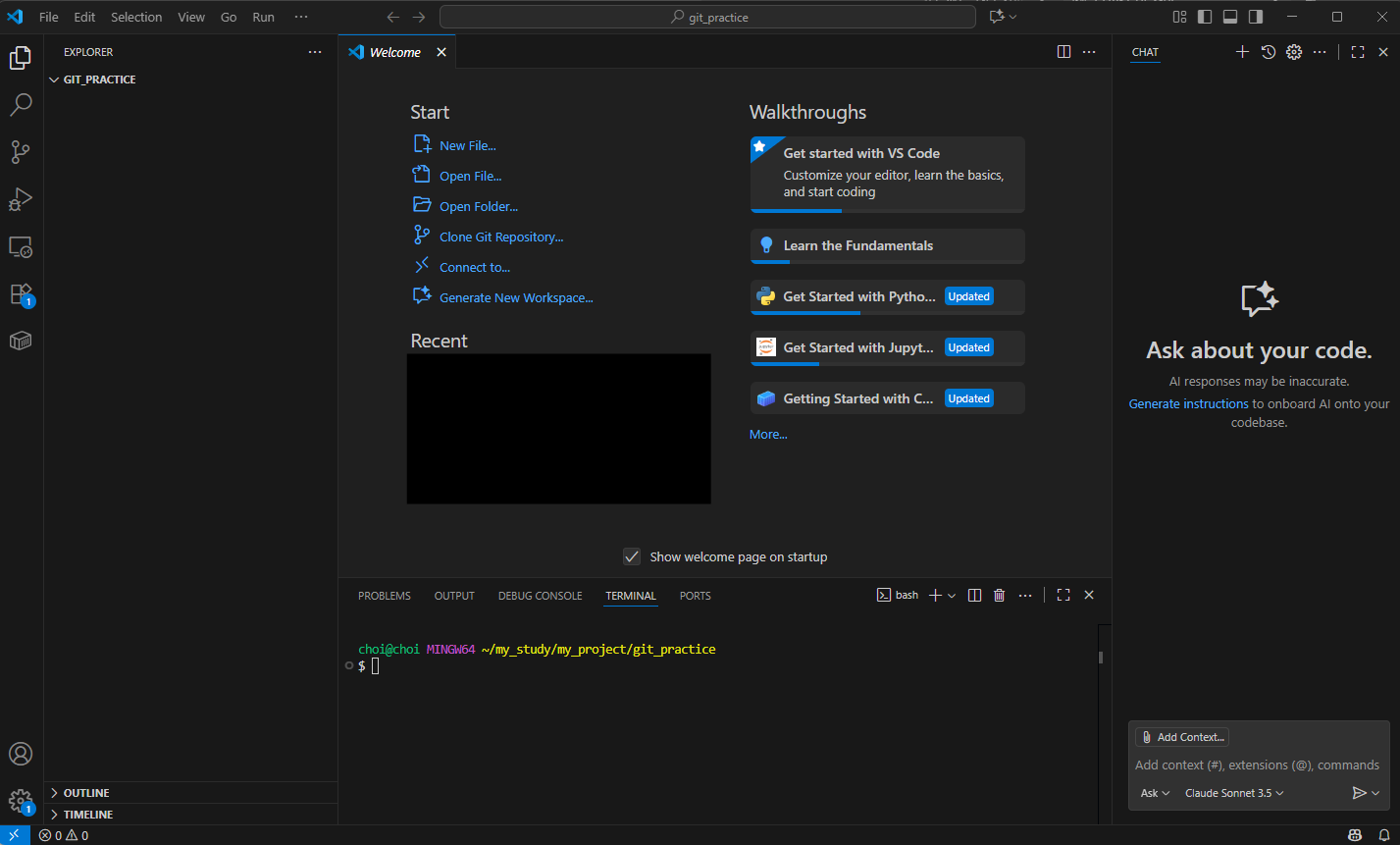Open the errors and warnings counter
The height and width of the screenshot is (845, 1400).
point(64,835)
